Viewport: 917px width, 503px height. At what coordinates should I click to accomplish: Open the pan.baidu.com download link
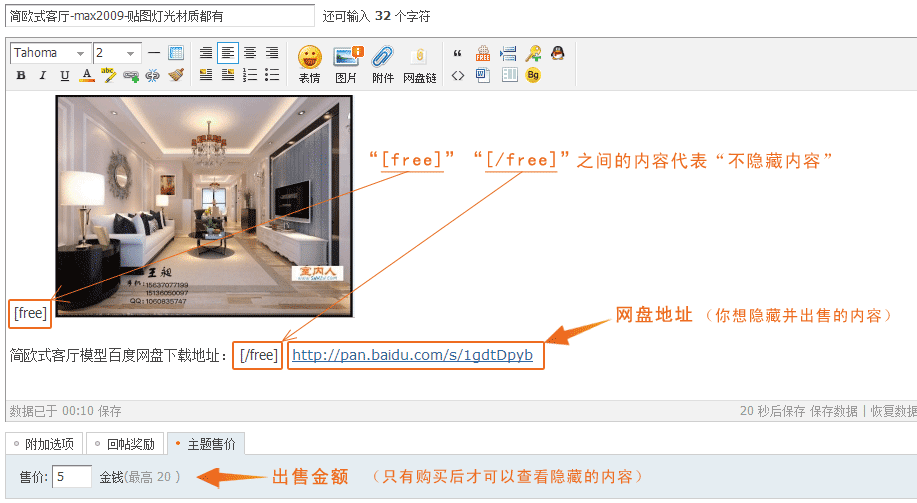(412, 355)
